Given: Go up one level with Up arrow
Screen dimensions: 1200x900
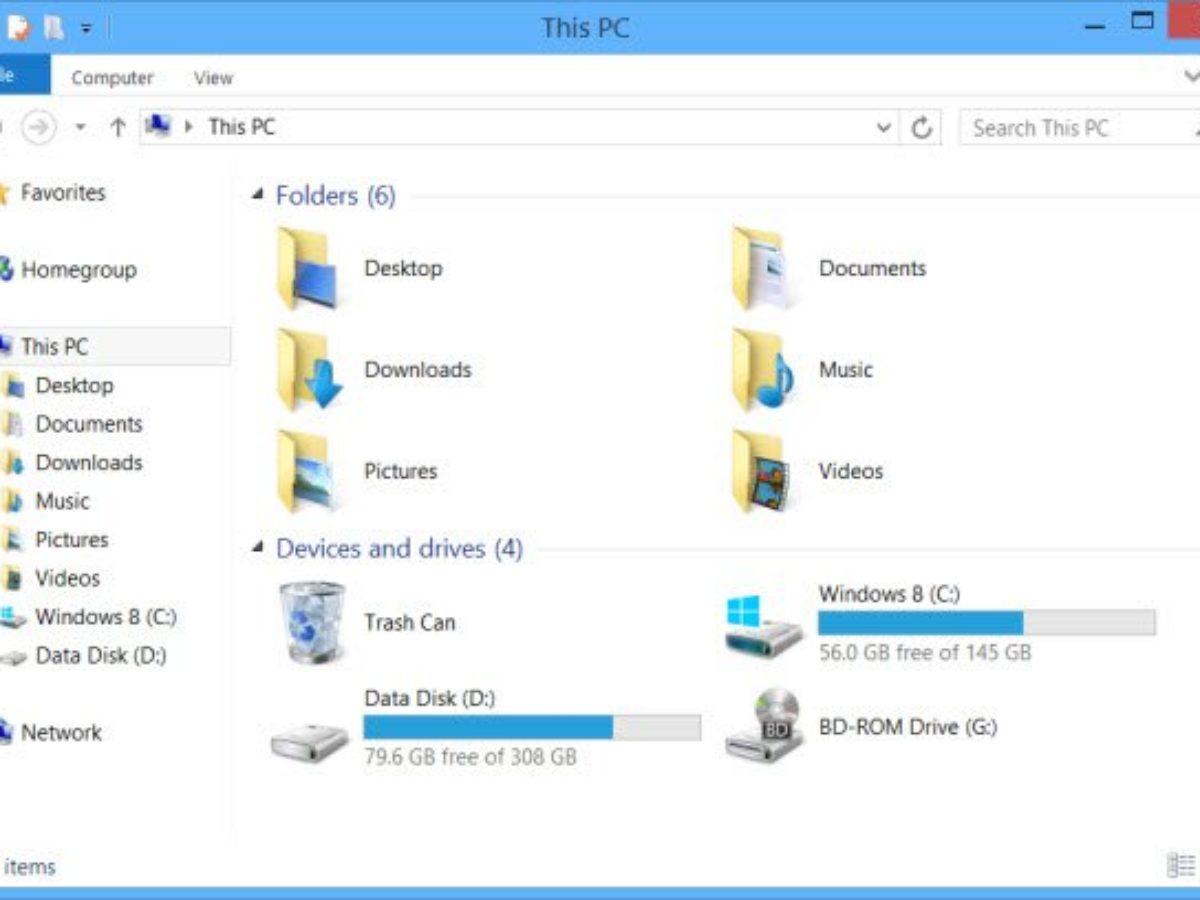Looking at the screenshot, I should [118, 127].
